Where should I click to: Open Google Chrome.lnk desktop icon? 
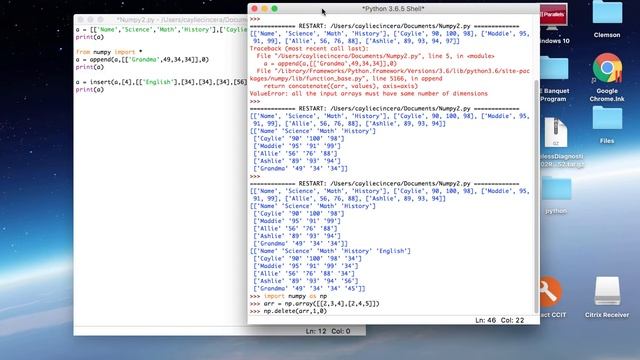(x=607, y=69)
